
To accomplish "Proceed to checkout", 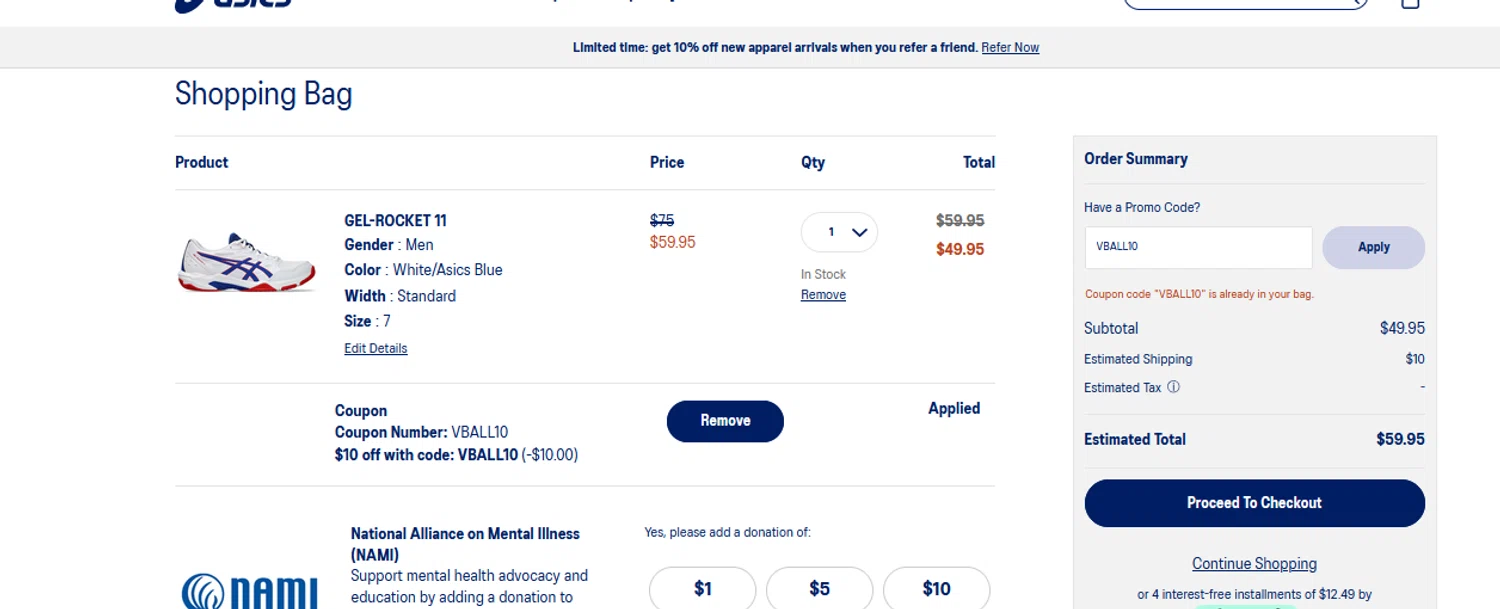I will (1254, 503).
